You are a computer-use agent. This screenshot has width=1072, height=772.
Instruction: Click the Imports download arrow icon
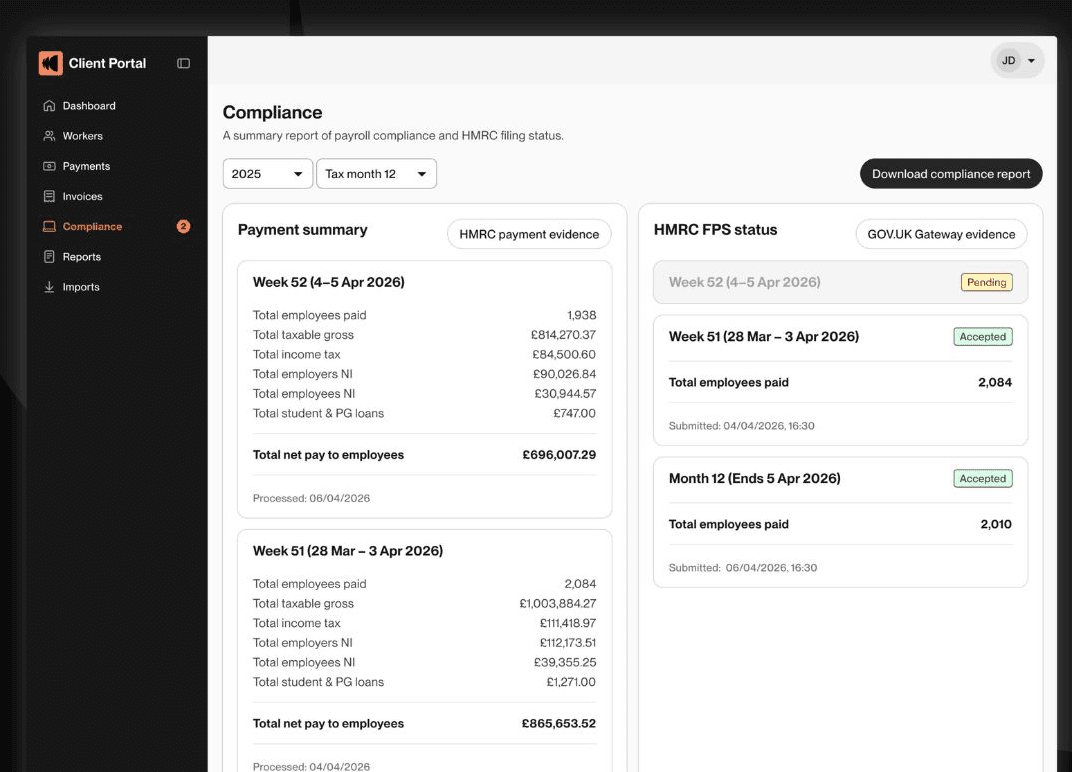(x=49, y=287)
